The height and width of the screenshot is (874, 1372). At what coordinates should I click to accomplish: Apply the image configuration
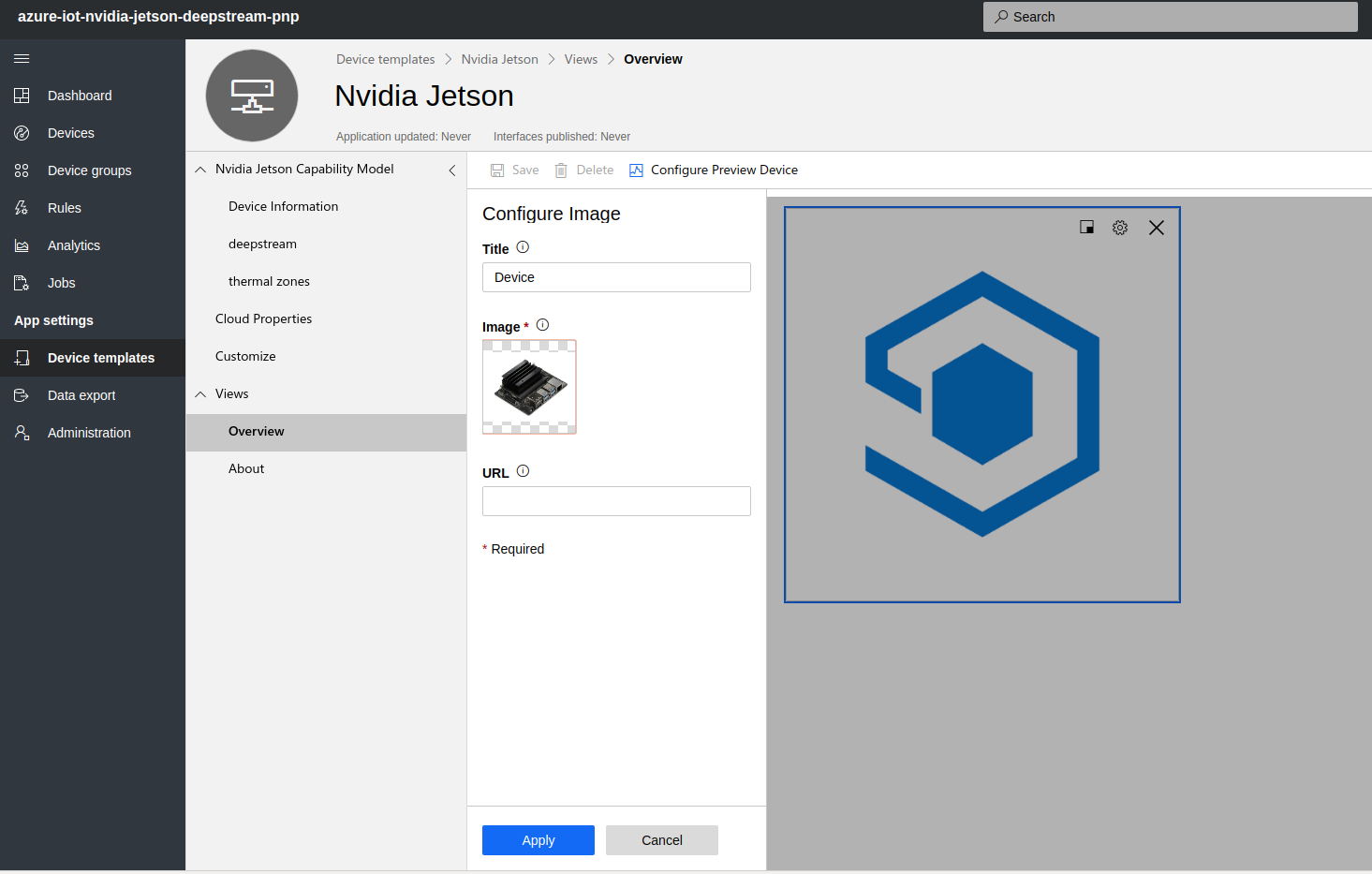click(x=538, y=840)
